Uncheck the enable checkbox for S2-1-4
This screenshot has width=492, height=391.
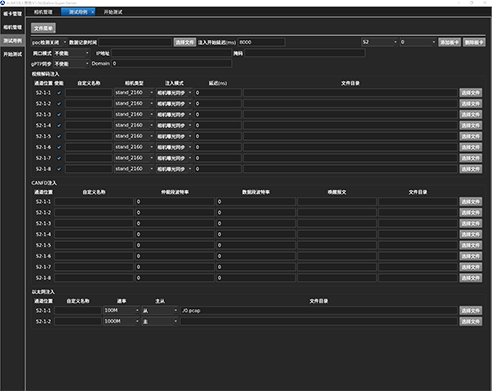pos(59,126)
